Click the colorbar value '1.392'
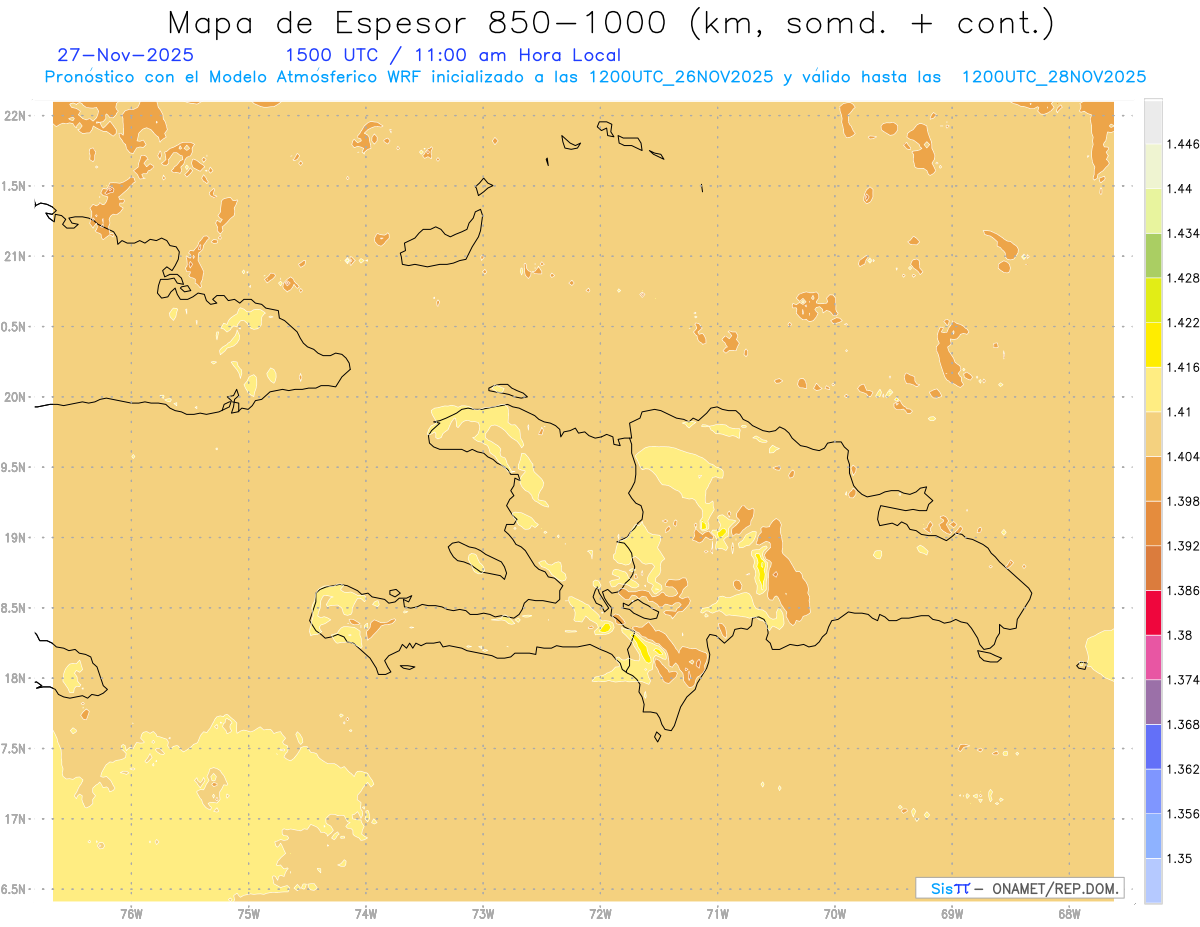The image size is (1200, 927). pyautogui.click(x=1183, y=546)
